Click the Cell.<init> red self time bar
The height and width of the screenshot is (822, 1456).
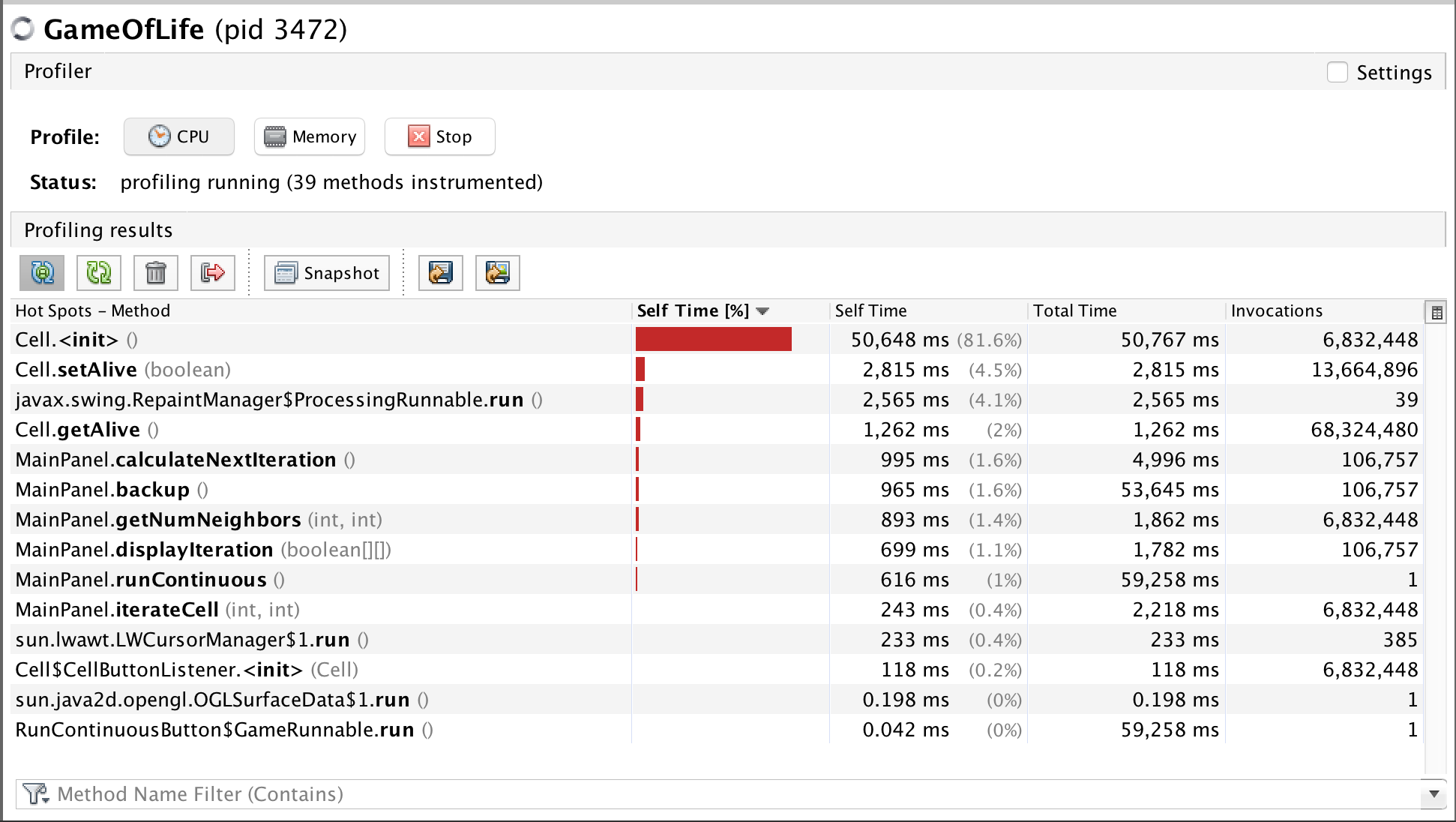point(713,340)
